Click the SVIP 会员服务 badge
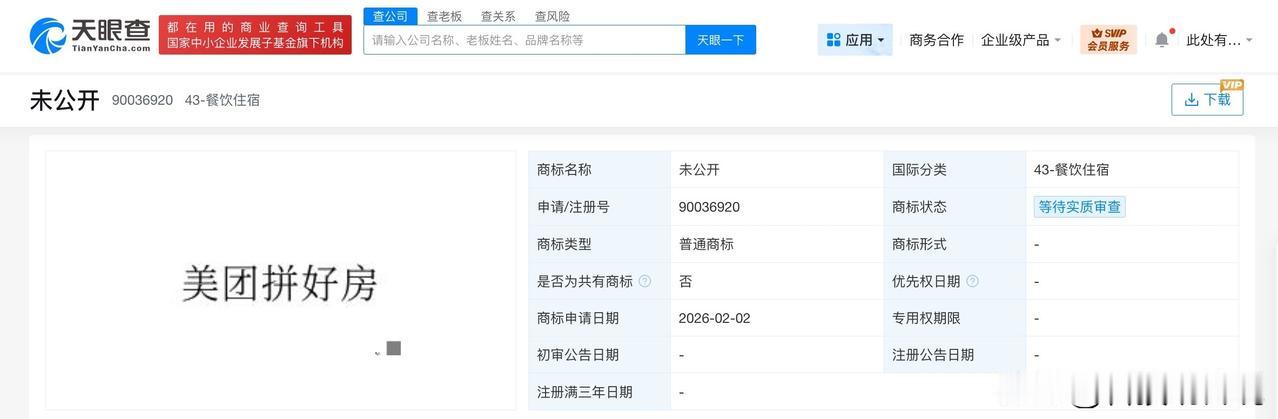The image size is (1278, 419). click(1108, 40)
